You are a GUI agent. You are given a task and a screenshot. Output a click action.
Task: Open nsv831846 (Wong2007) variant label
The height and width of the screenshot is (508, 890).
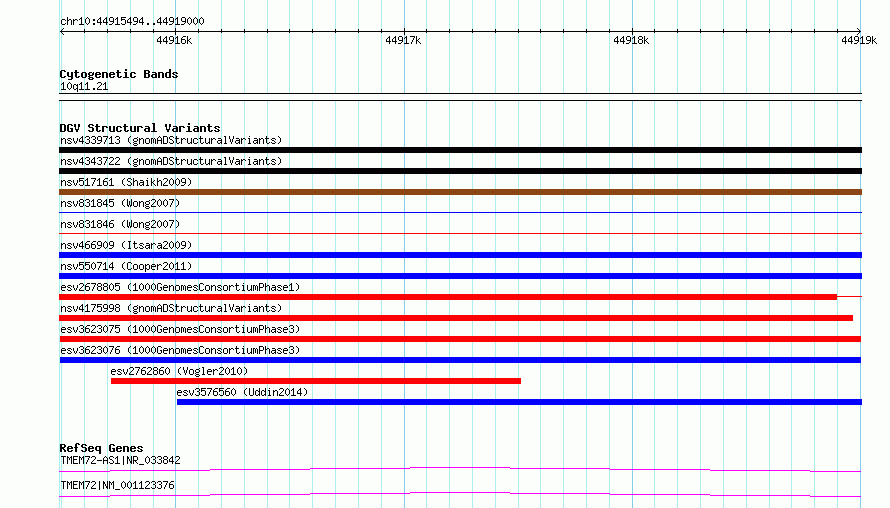pyautogui.click(x=120, y=224)
